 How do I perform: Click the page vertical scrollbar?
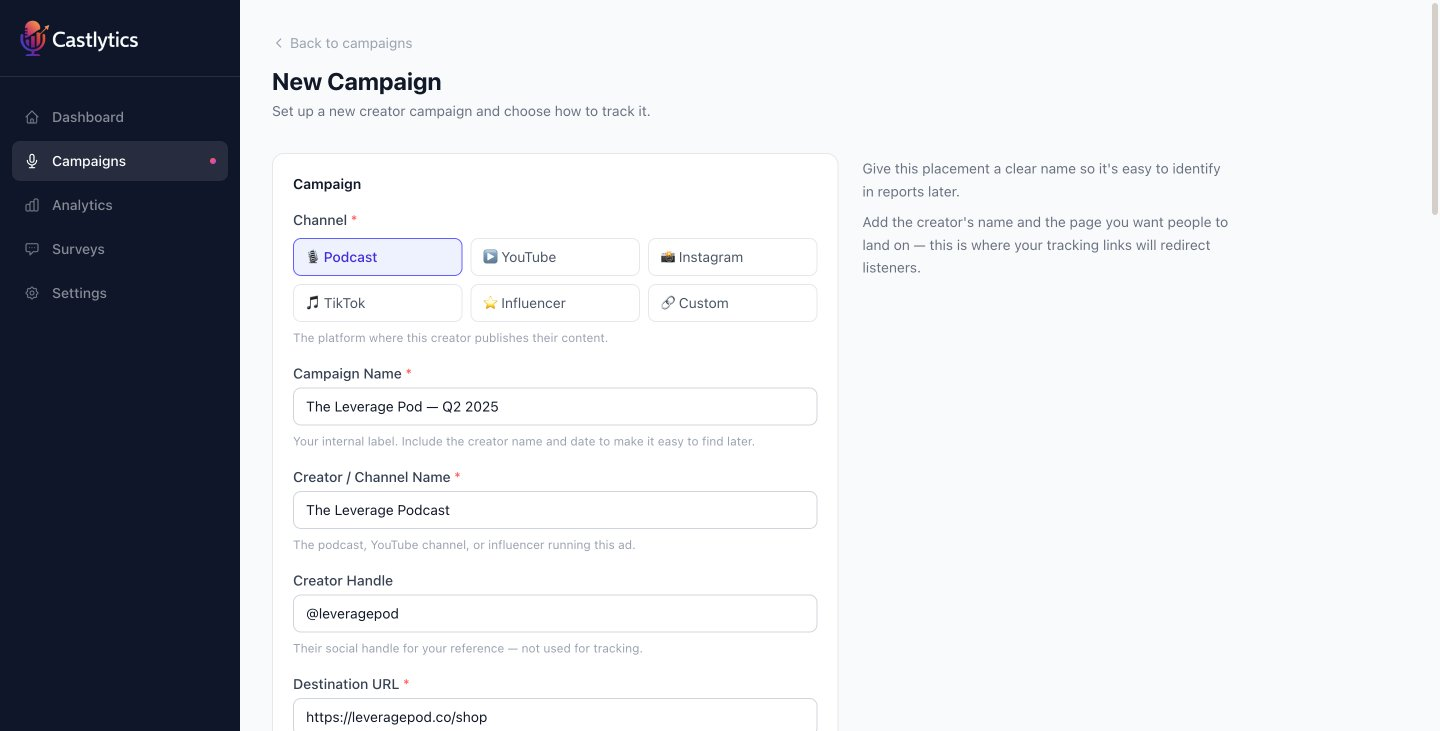[1435, 110]
